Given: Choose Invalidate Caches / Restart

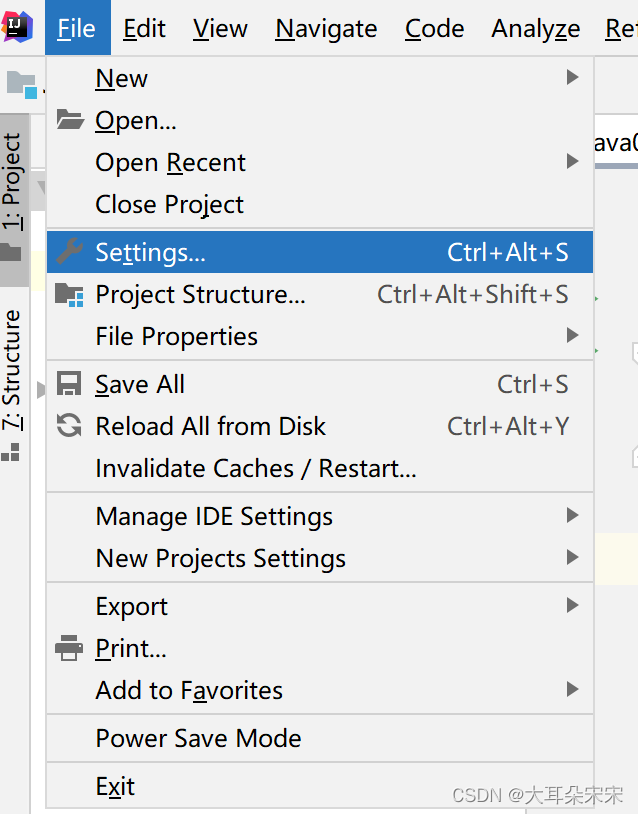Looking at the screenshot, I should point(255,468).
